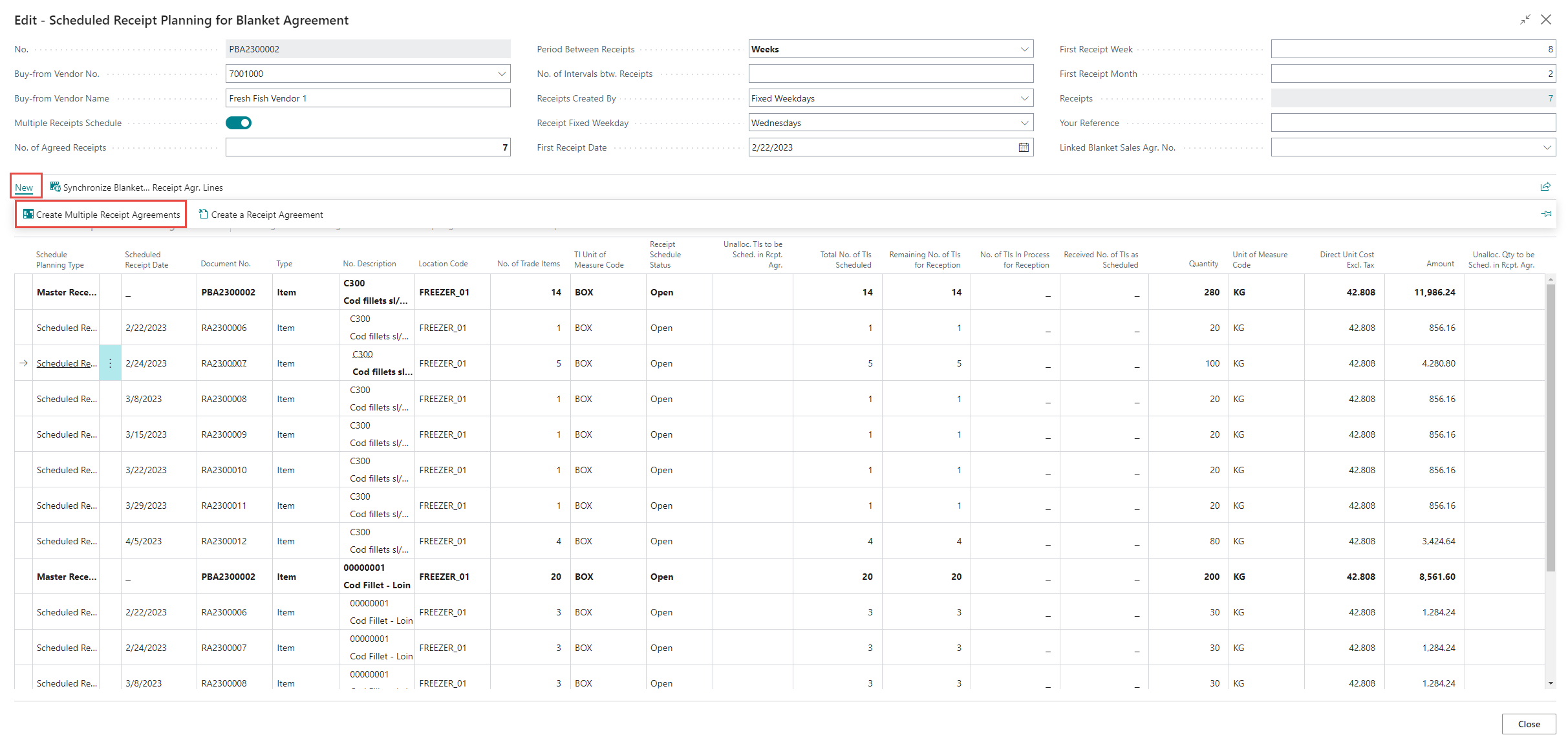Click the pin icon on action bar

(x=1546, y=214)
